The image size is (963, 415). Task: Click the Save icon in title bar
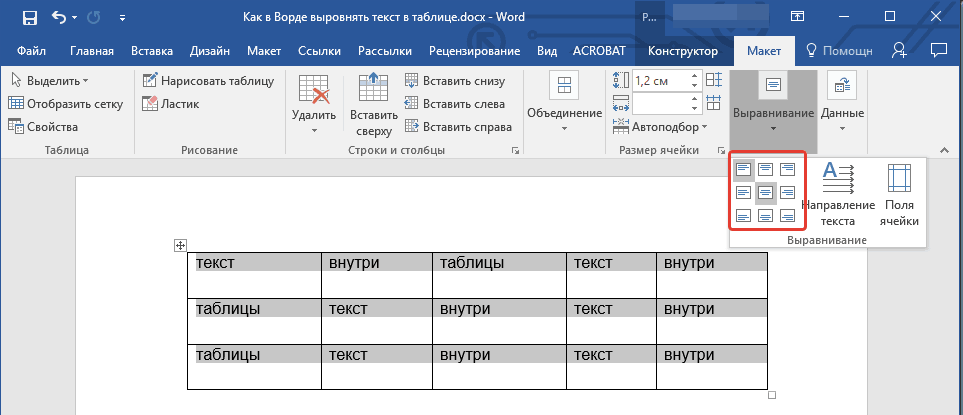tap(29, 17)
